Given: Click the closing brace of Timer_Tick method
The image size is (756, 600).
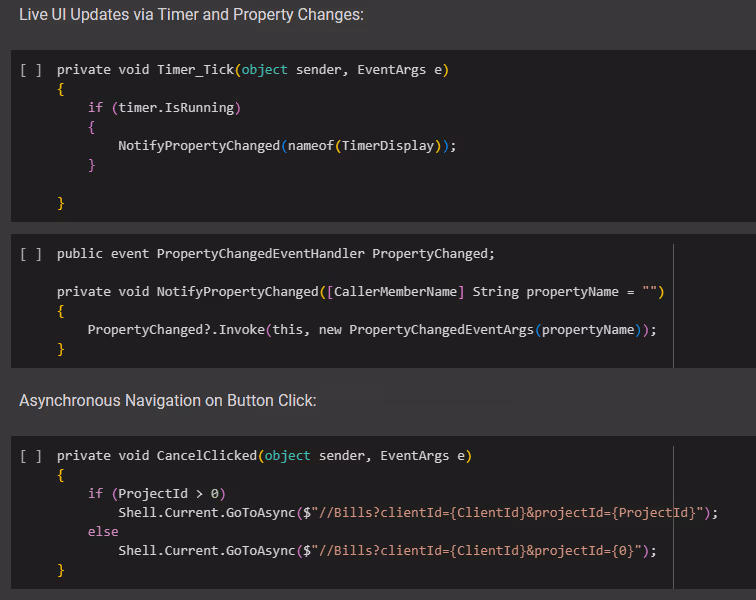Looking at the screenshot, I should point(61,203).
